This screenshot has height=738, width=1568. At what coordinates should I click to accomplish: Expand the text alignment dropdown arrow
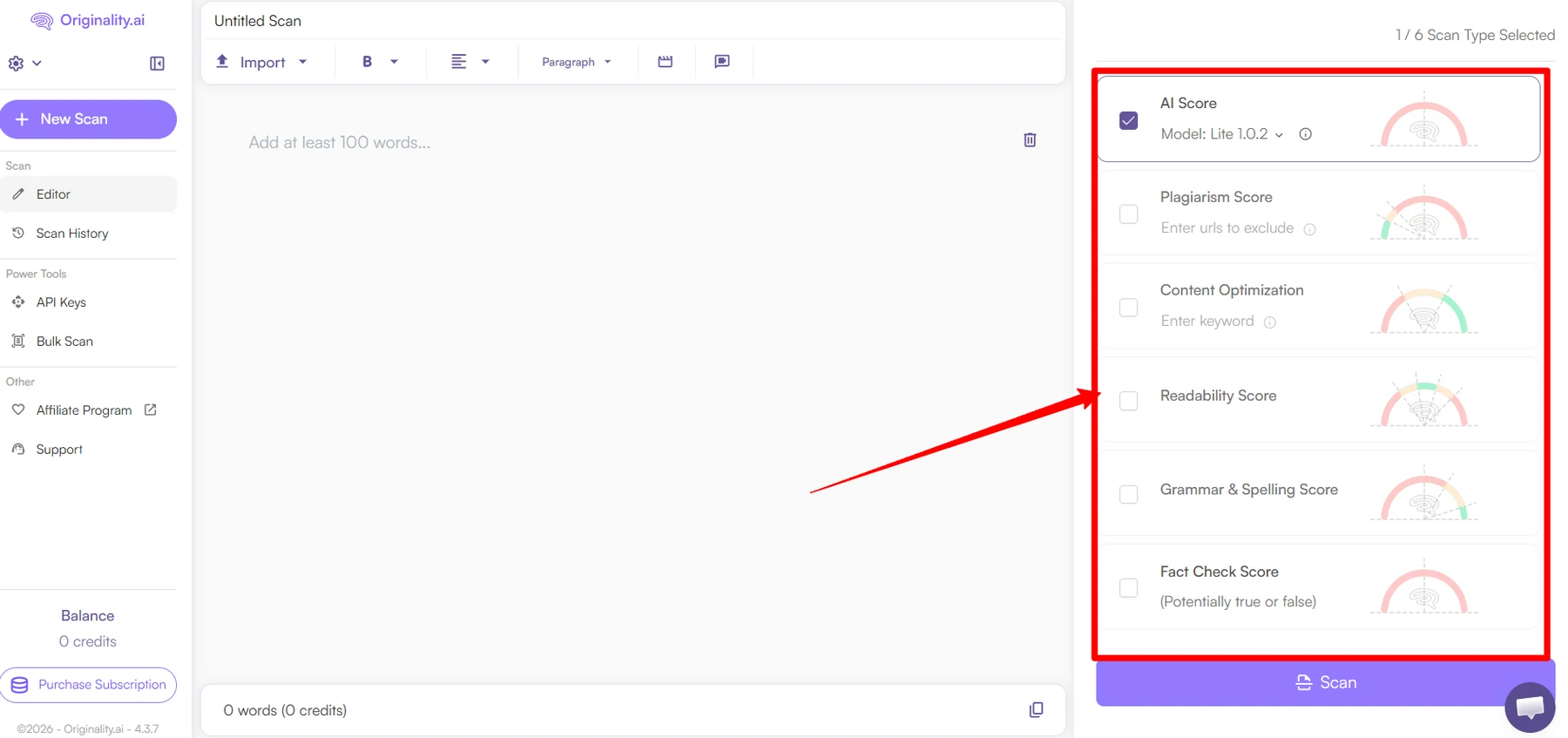[486, 62]
